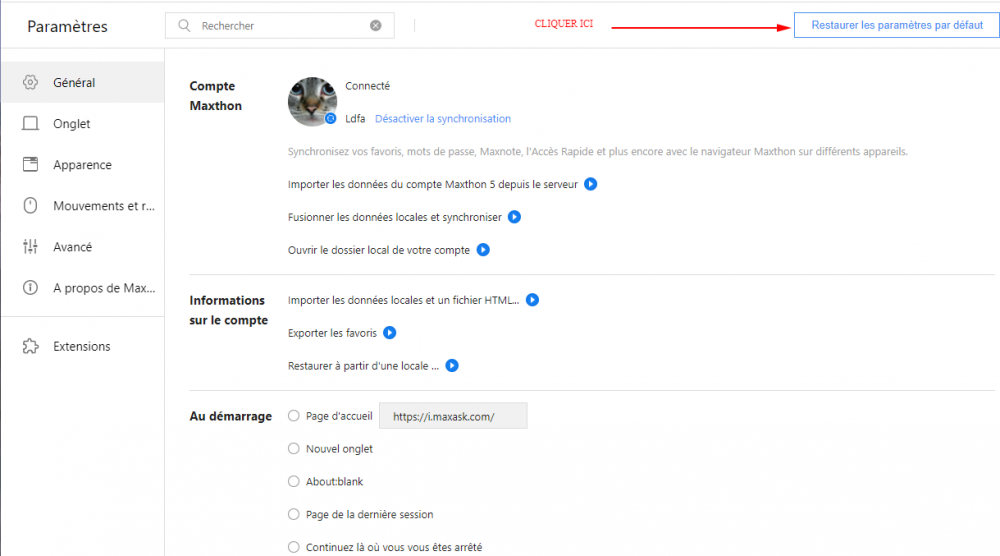This screenshot has height=556, width=1000.
Task: Choose the About:blank startup option
Action: coord(294,481)
